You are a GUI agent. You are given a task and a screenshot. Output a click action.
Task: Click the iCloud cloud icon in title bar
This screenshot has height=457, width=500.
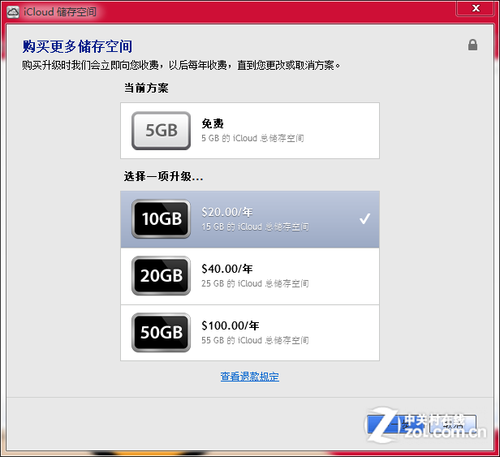tap(13, 12)
